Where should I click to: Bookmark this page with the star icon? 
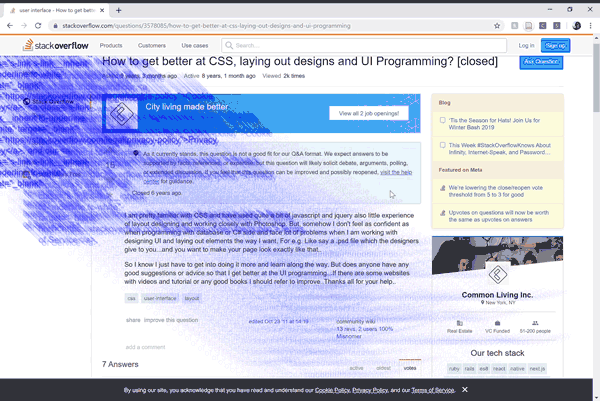pyautogui.click(x=497, y=26)
